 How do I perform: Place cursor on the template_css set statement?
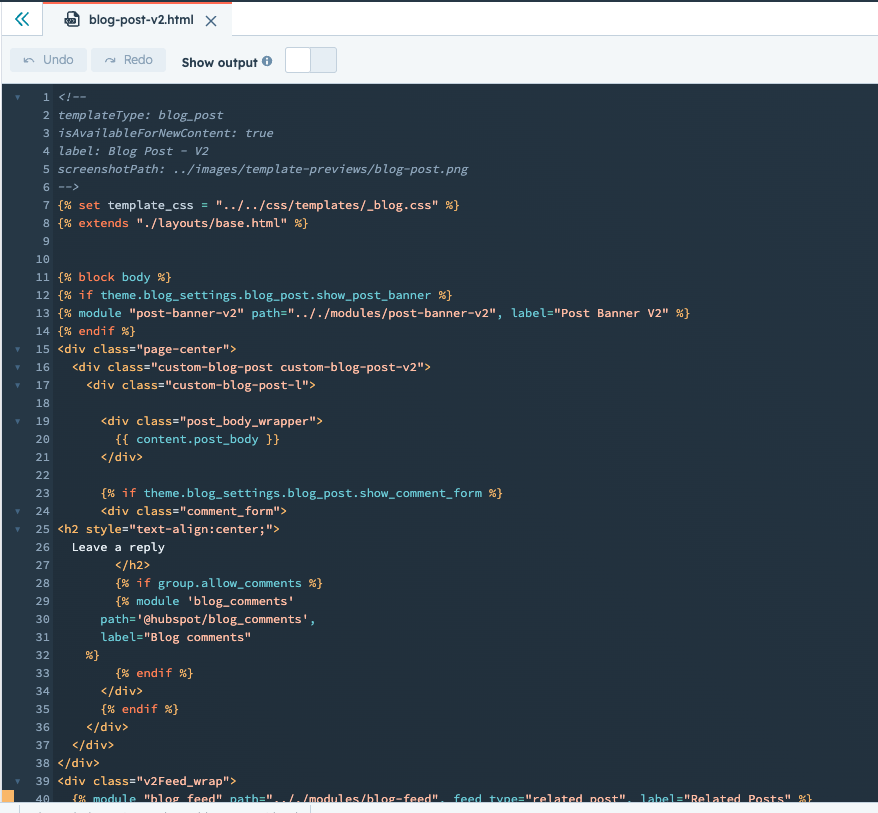tap(258, 205)
